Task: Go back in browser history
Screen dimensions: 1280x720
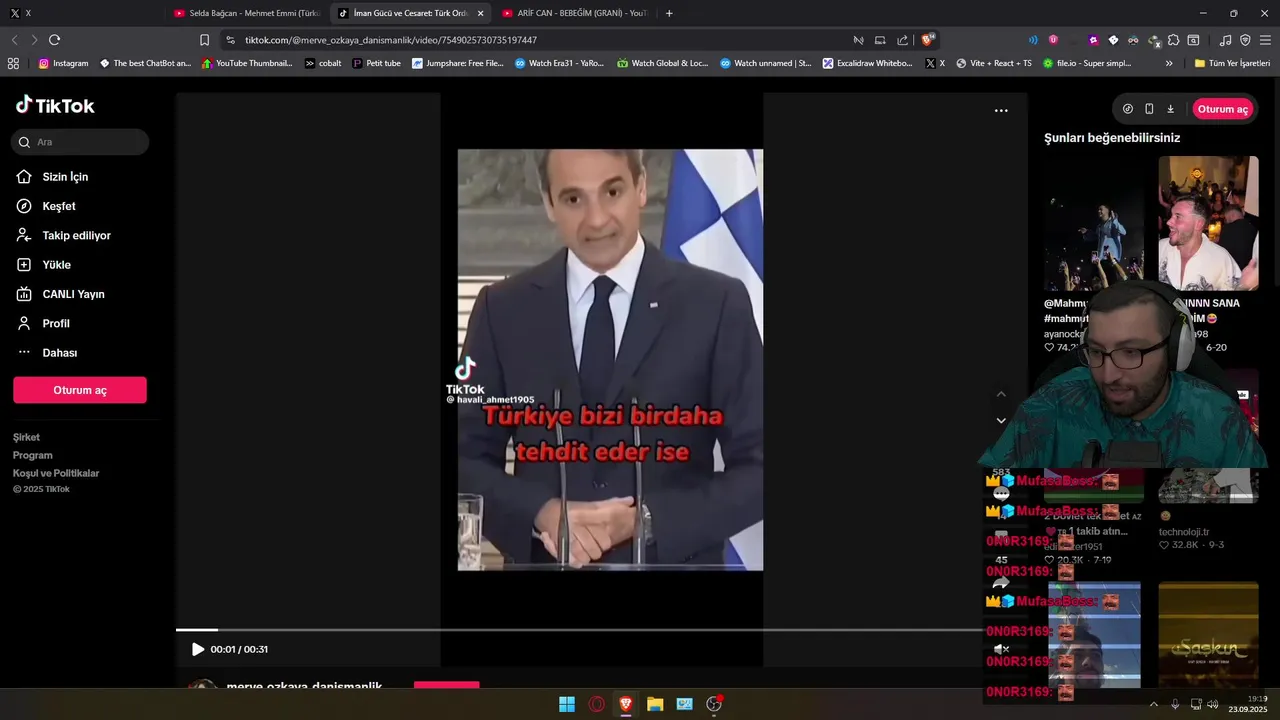Action: pyautogui.click(x=14, y=40)
